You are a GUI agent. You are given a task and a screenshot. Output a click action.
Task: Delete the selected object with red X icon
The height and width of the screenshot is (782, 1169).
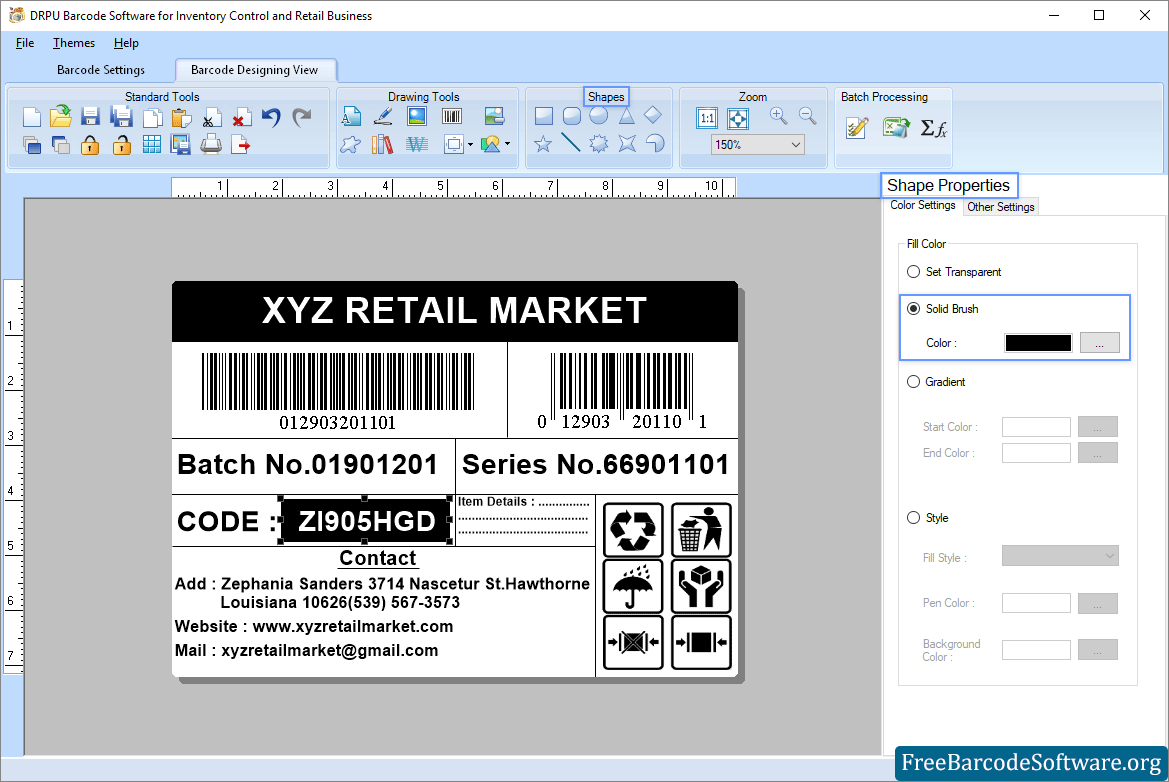click(240, 118)
